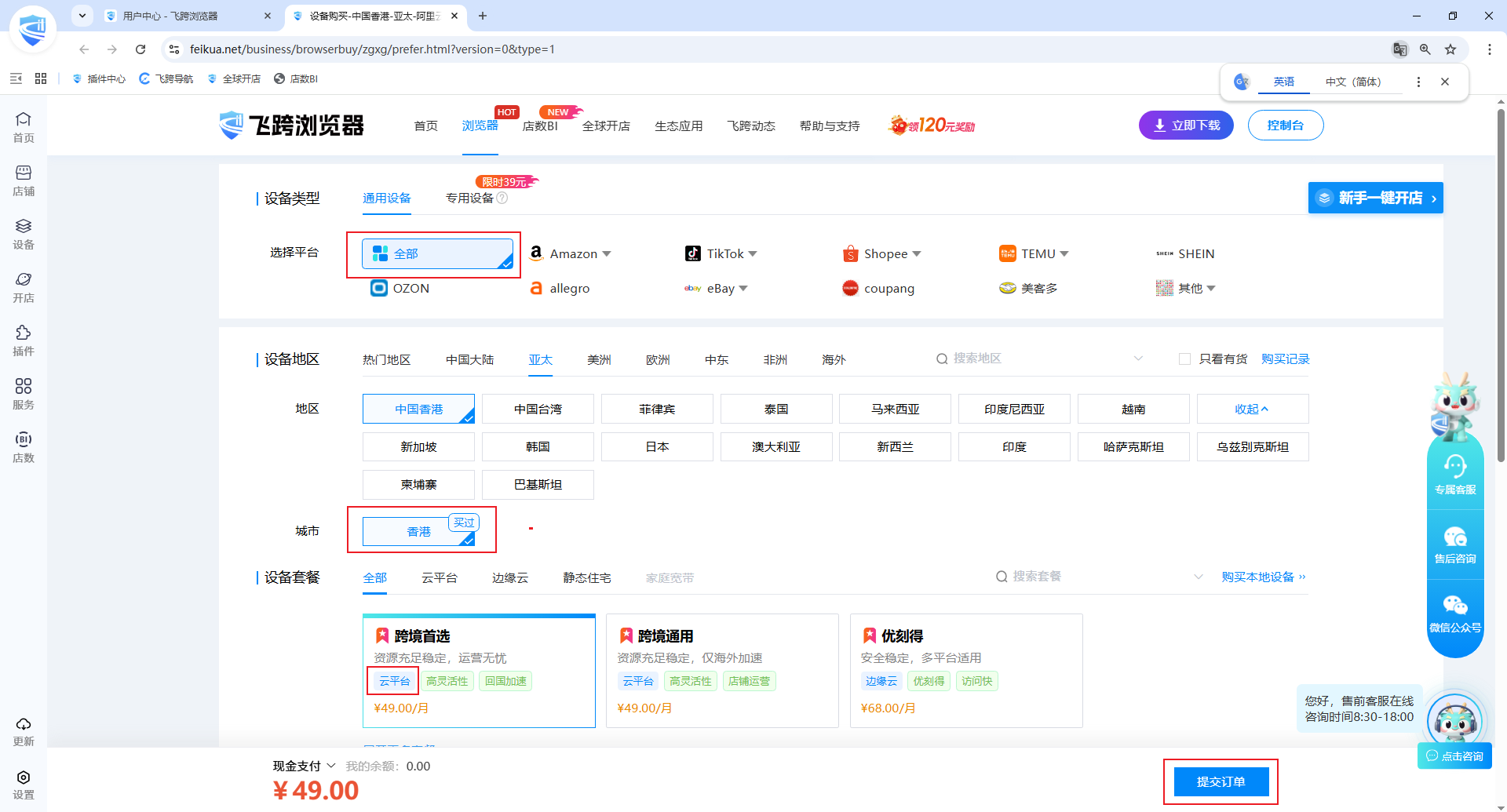This screenshot has height=812, width=1507.
Task: Click the 搜索地区 region search field
Action: coord(1039,359)
